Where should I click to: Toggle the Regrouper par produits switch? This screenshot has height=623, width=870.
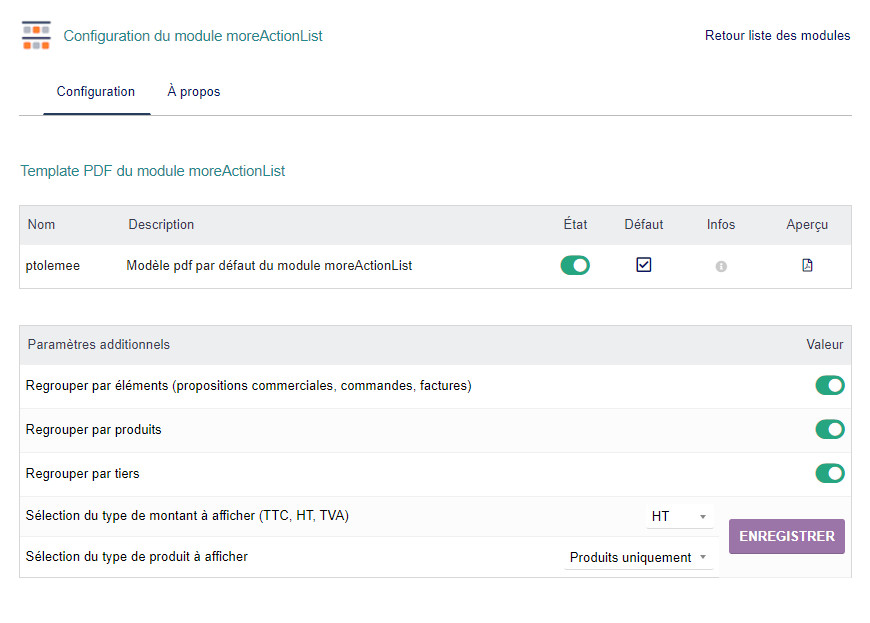point(830,430)
